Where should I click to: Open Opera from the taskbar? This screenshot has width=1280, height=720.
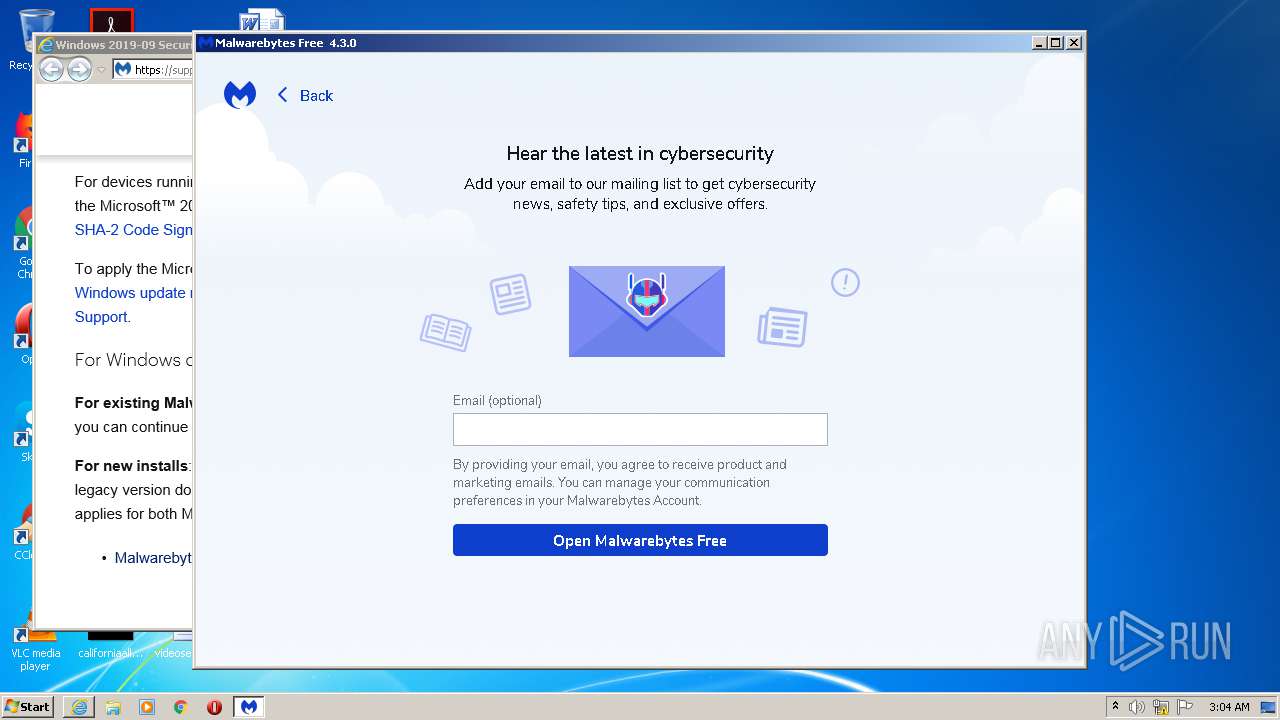point(214,707)
